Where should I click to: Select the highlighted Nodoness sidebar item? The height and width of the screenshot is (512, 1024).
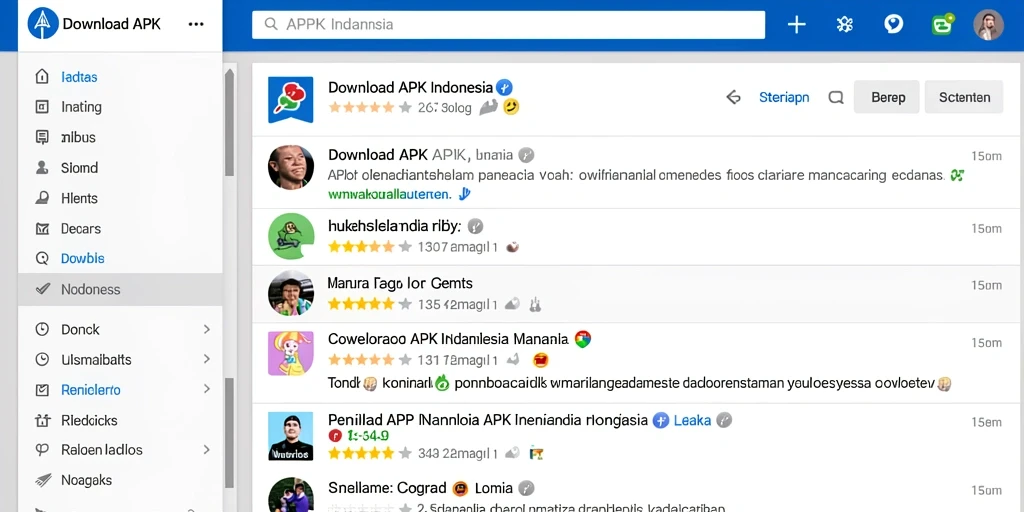tap(120, 289)
